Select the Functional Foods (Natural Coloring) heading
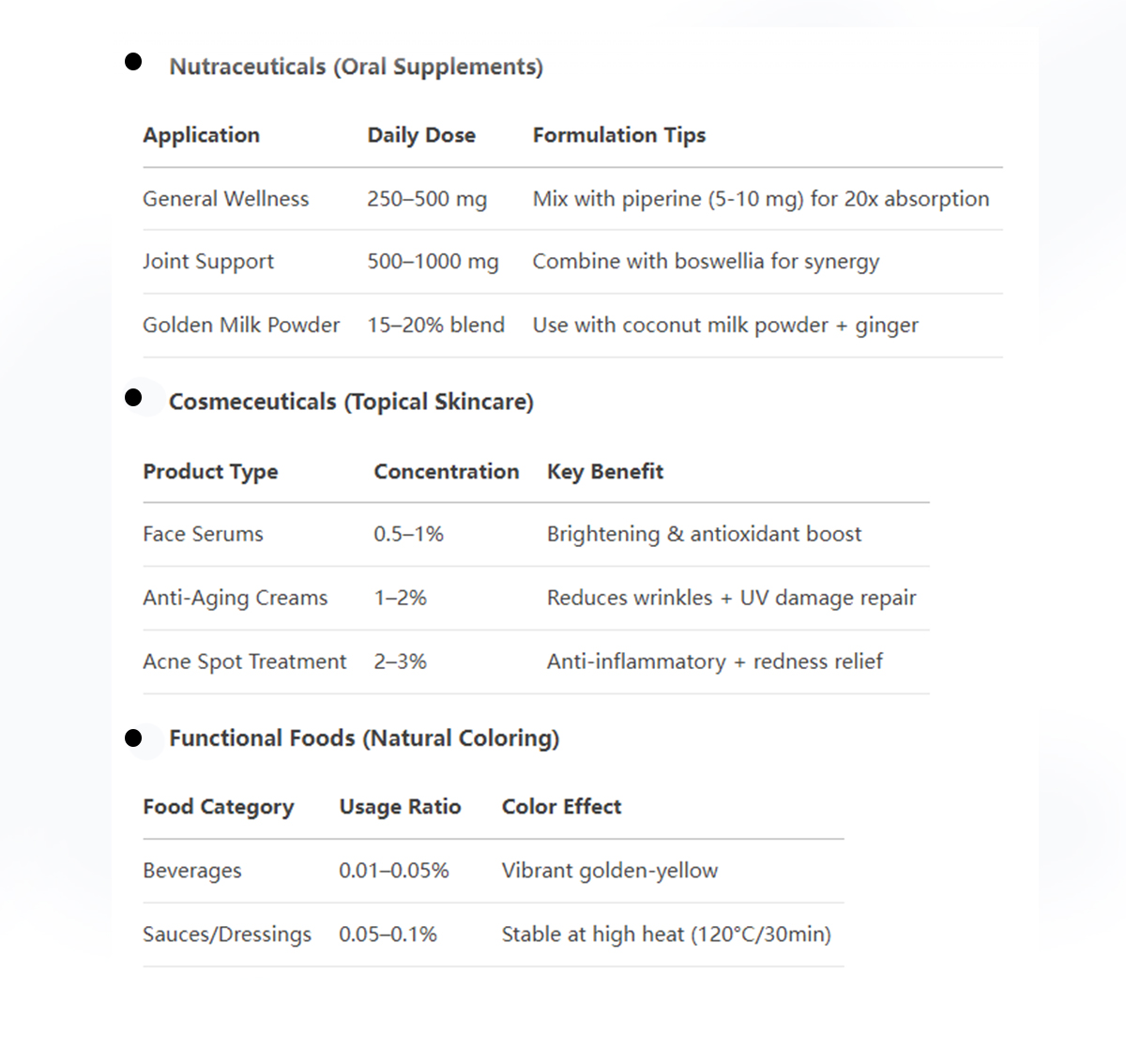1126x1064 pixels. [364, 738]
